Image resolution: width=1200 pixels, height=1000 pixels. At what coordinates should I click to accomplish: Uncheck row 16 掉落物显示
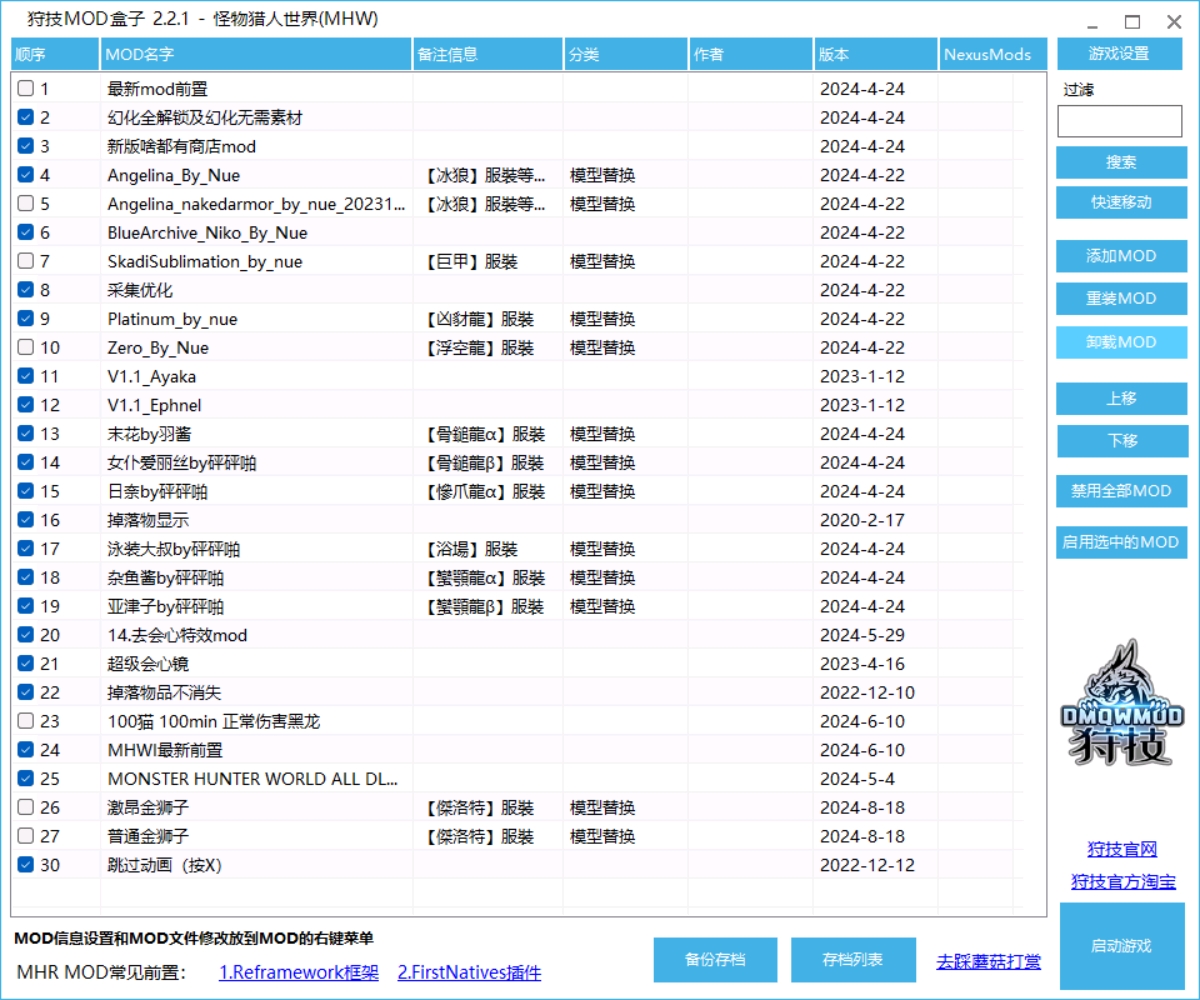point(26,520)
